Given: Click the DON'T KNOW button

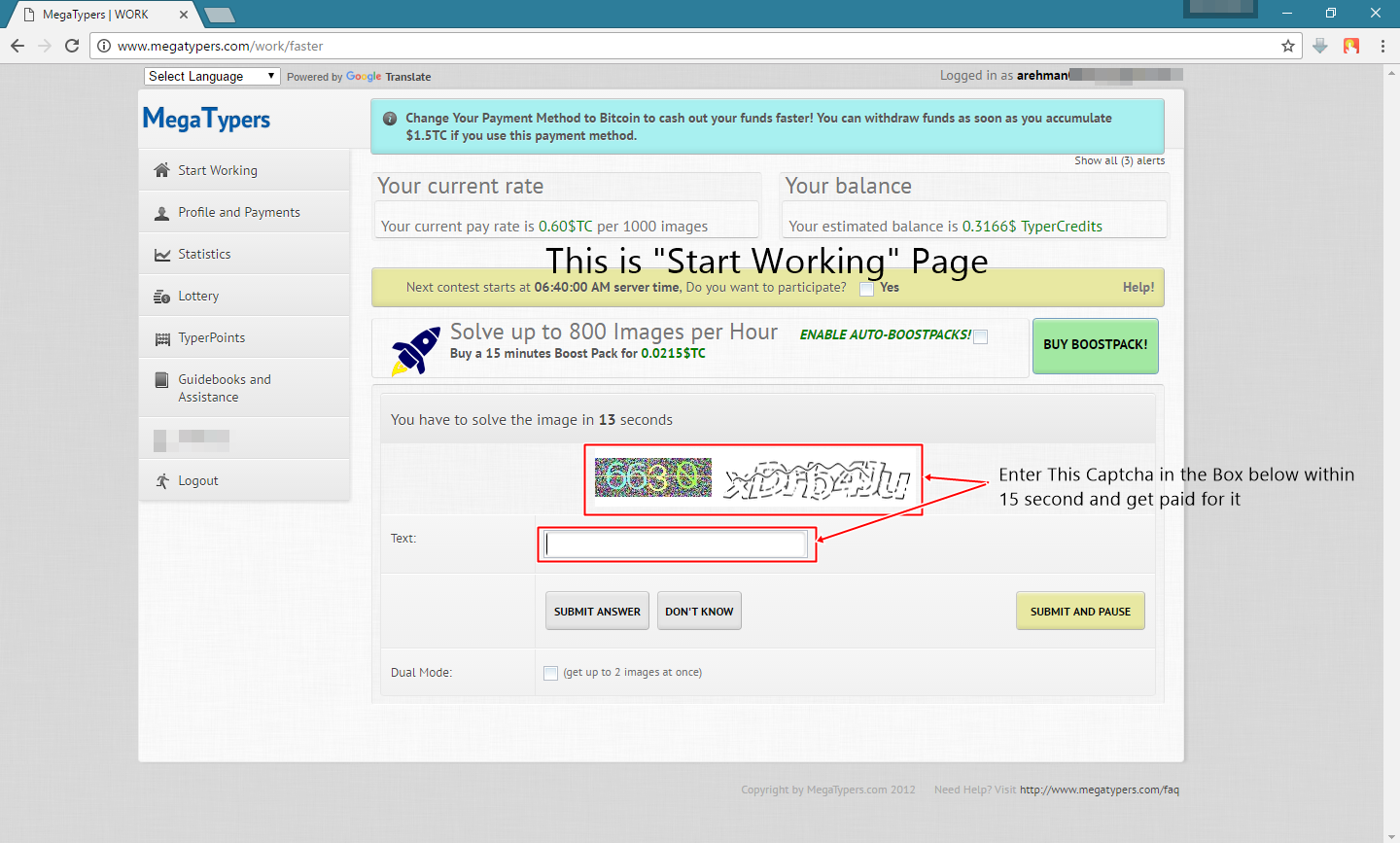Looking at the screenshot, I should [x=699, y=612].
